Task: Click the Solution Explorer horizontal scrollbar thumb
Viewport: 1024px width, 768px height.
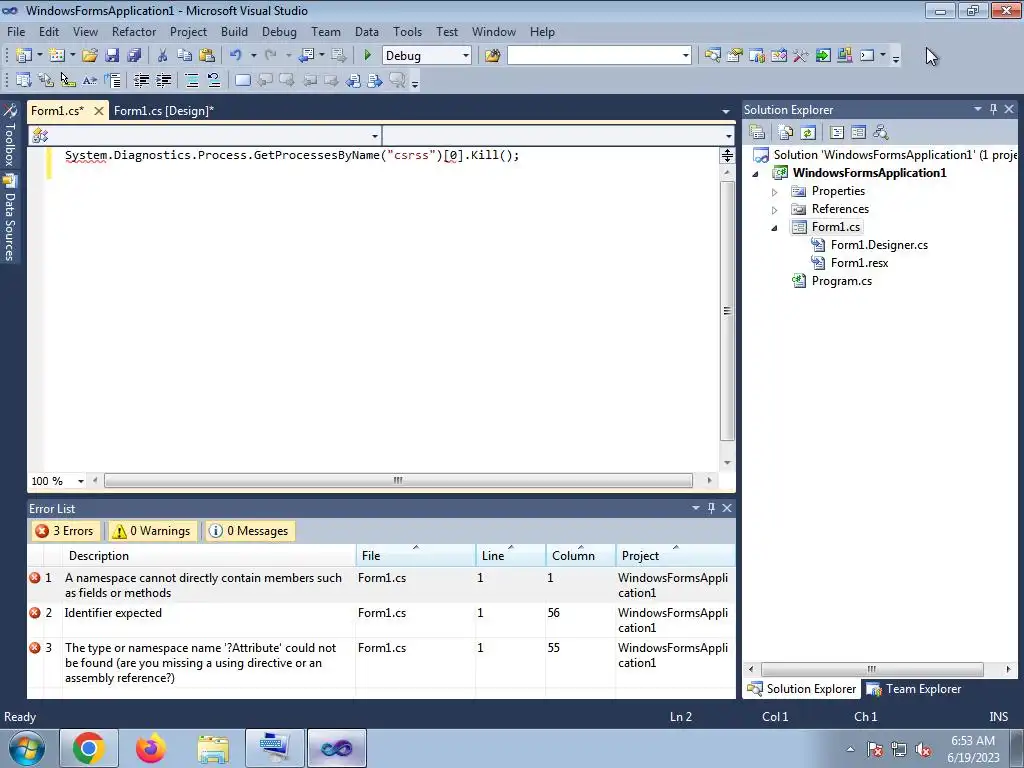Action: (872, 669)
